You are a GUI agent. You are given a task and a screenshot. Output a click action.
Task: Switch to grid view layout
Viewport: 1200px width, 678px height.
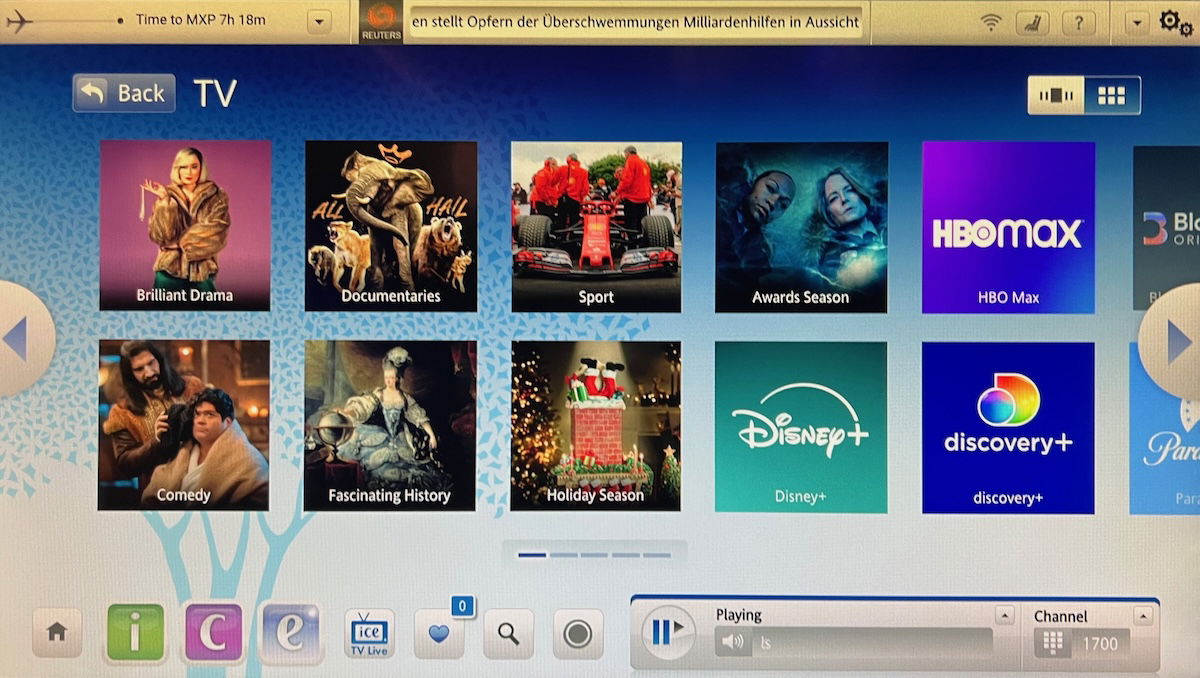click(x=1112, y=95)
